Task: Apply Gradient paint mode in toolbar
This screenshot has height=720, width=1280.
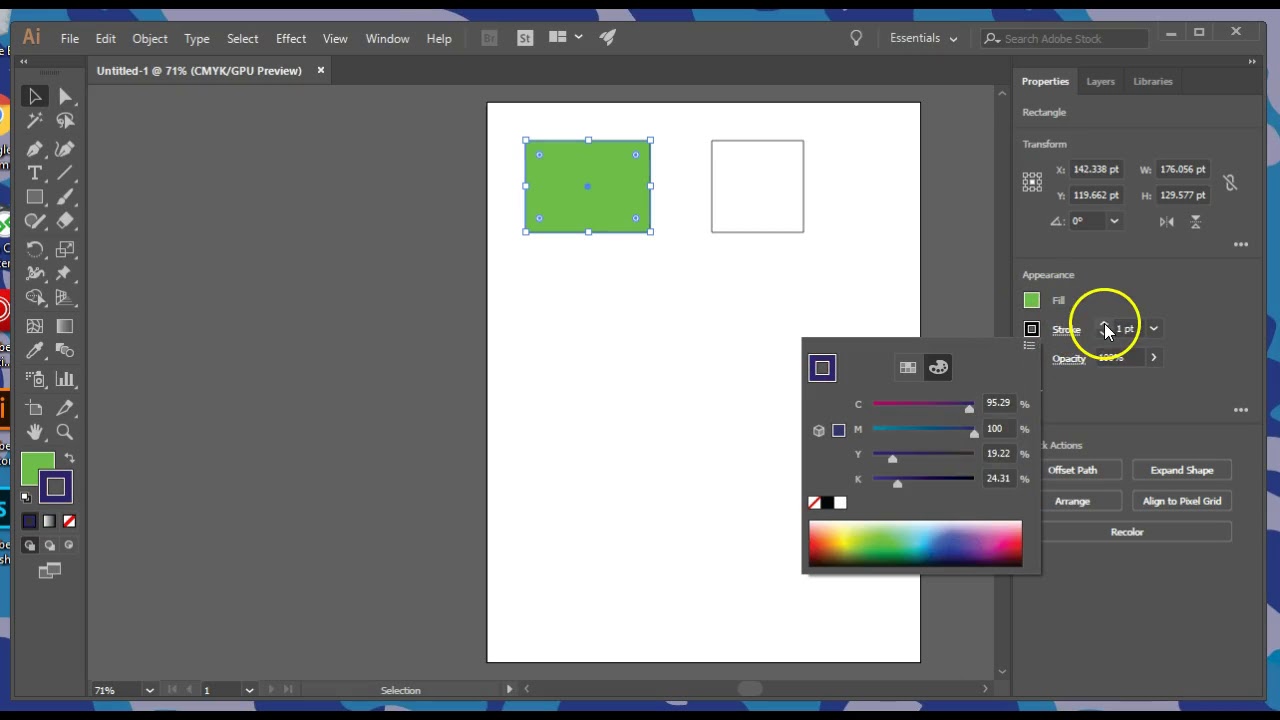Action: click(x=49, y=521)
